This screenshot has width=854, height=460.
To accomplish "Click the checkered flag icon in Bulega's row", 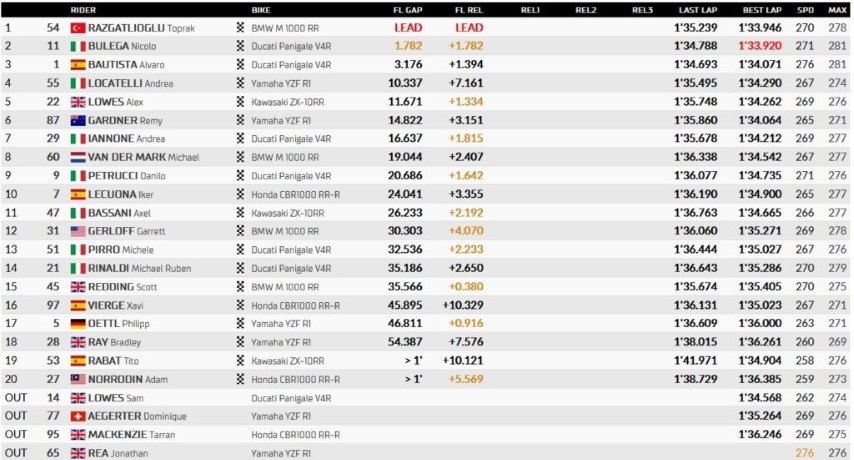I will [240, 46].
